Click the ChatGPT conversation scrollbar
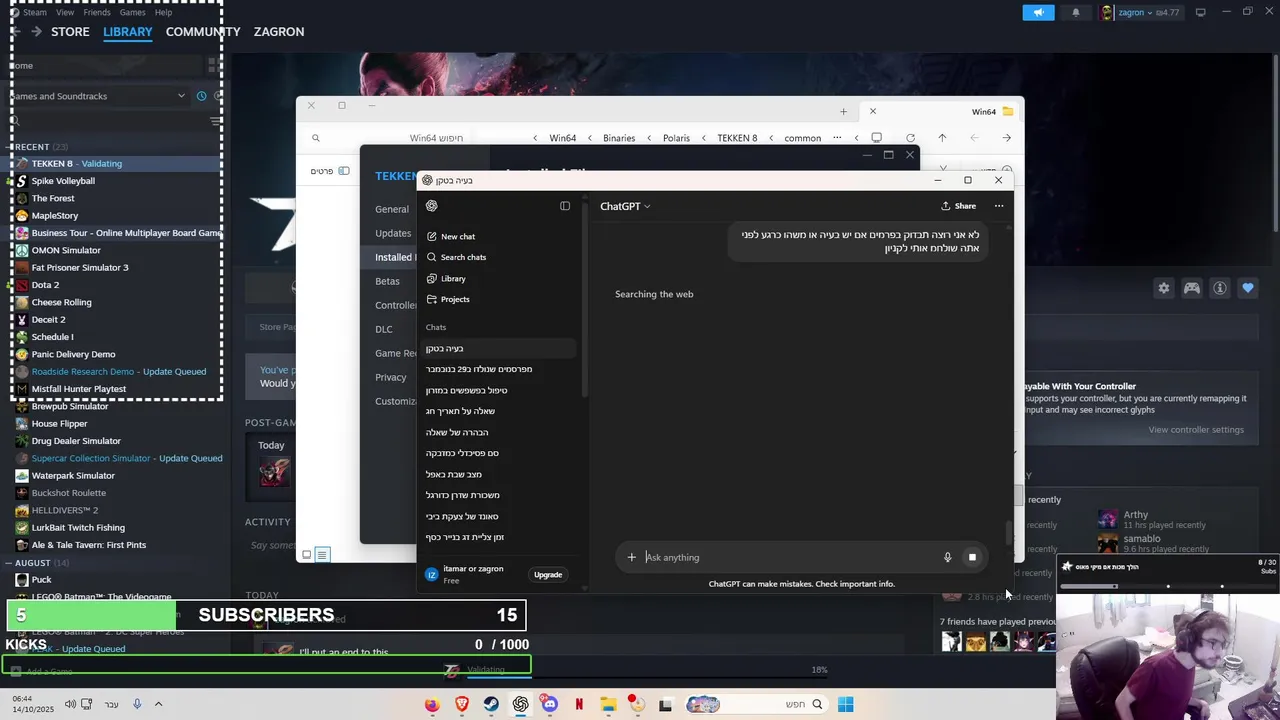 coord(1008,534)
